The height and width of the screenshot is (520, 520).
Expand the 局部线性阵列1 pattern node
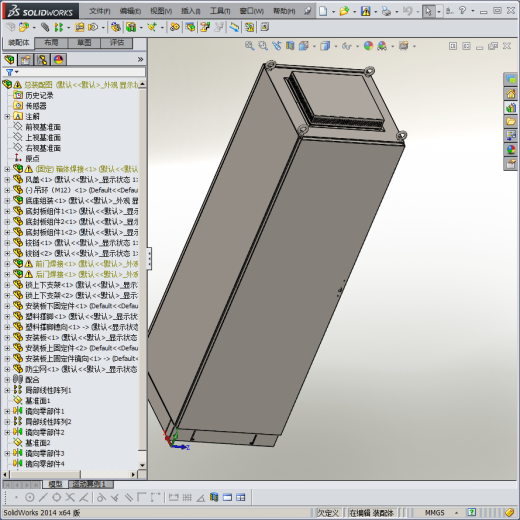[x=7, y=390]
